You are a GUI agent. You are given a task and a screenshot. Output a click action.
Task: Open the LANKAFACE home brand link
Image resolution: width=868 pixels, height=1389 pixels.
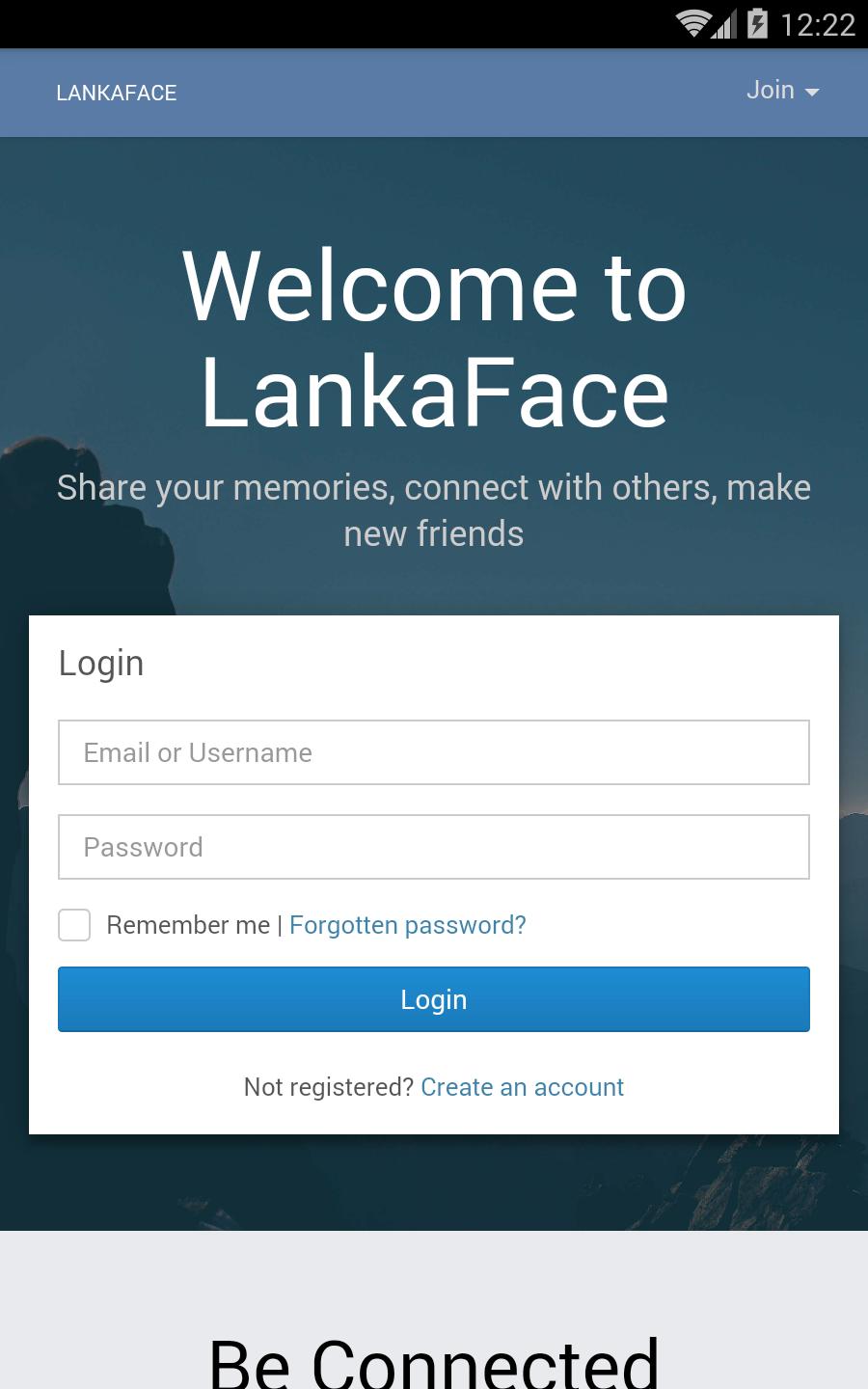[x=117, y=93]
